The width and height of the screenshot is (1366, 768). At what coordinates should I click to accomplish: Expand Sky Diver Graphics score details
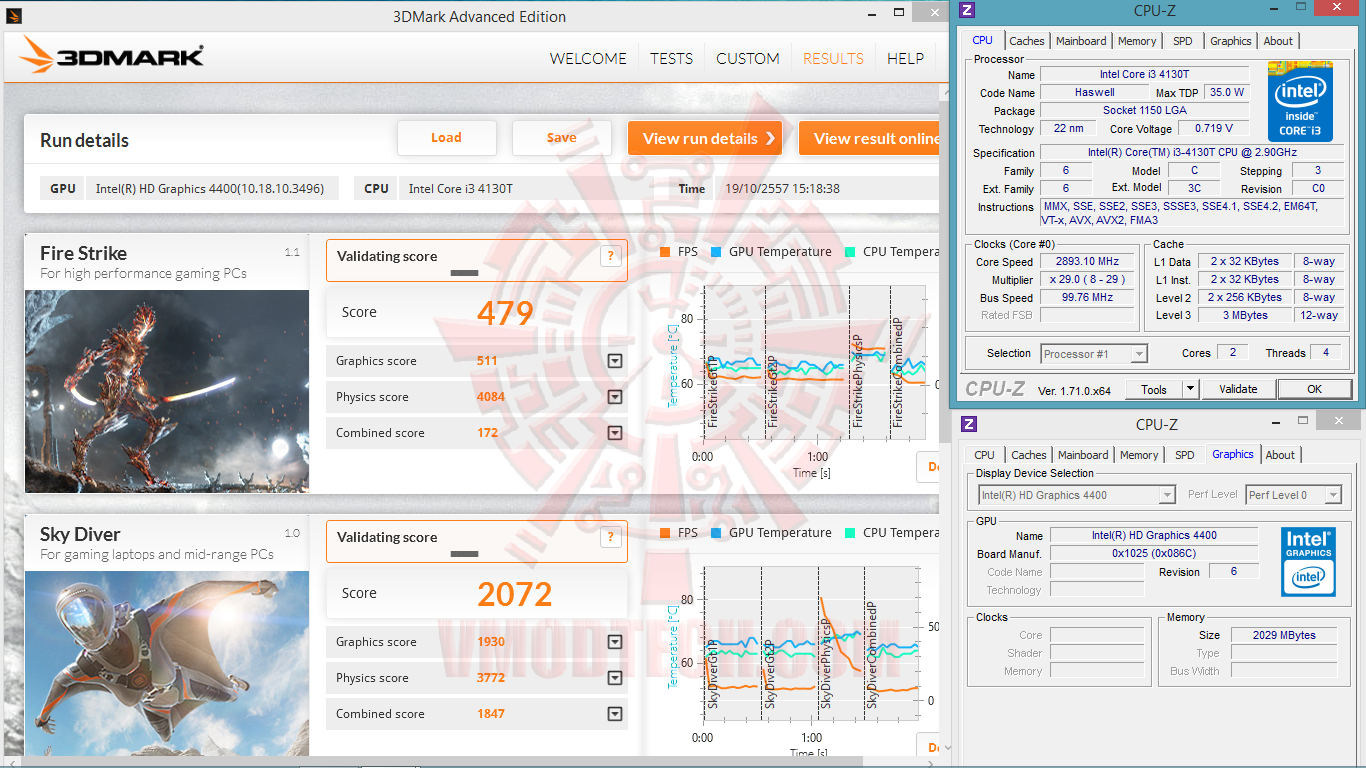tap(615, 642)
